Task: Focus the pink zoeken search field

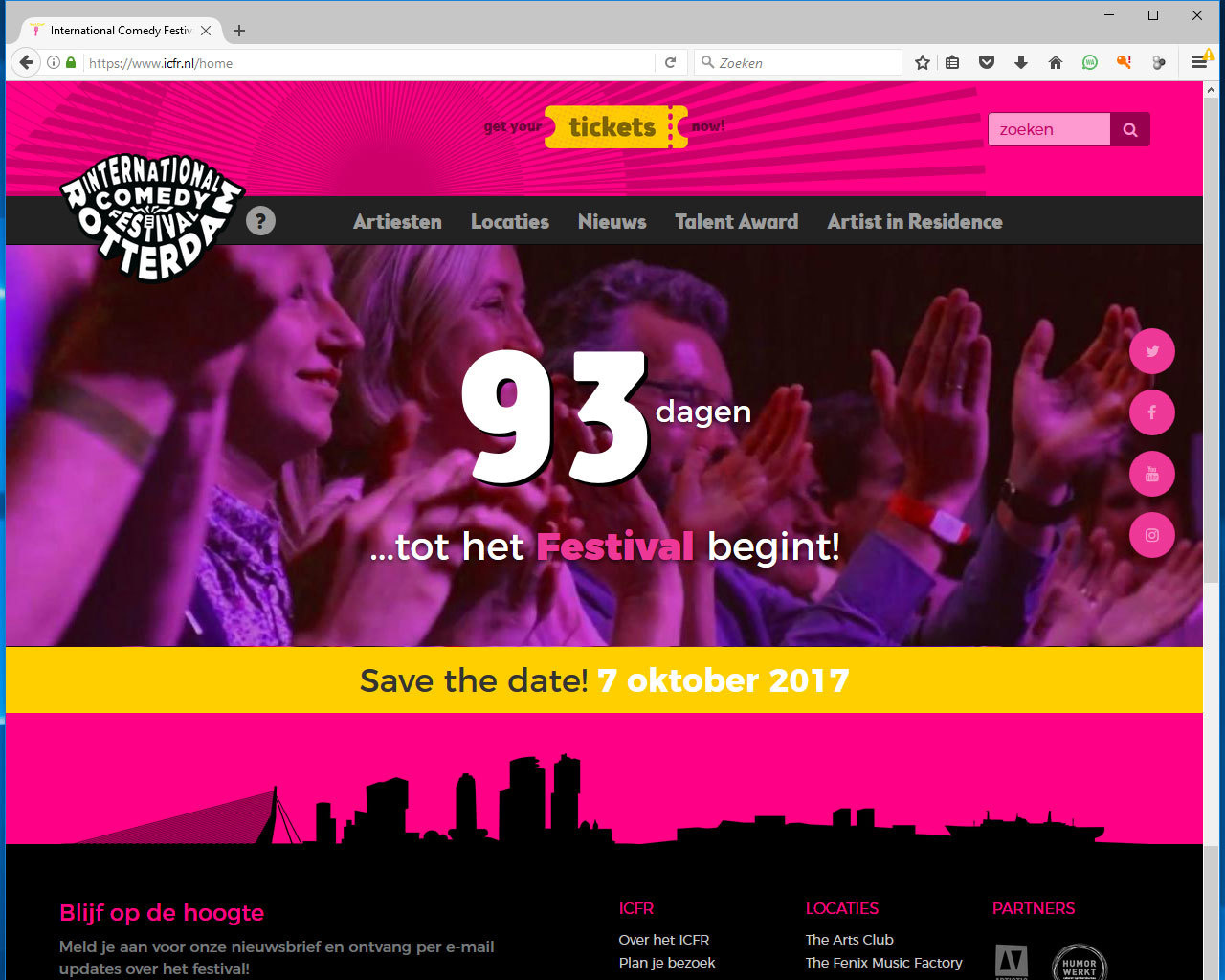Action: tap(1049, 130)
